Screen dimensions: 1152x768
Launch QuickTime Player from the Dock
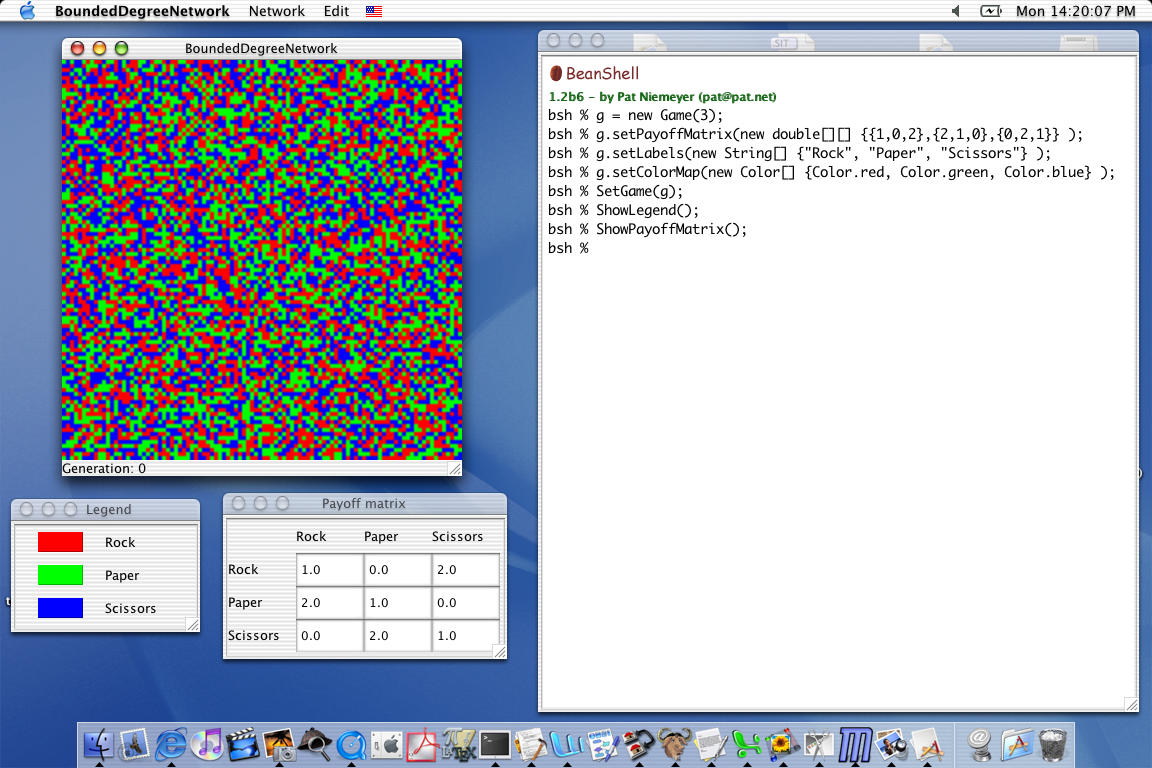351,744
